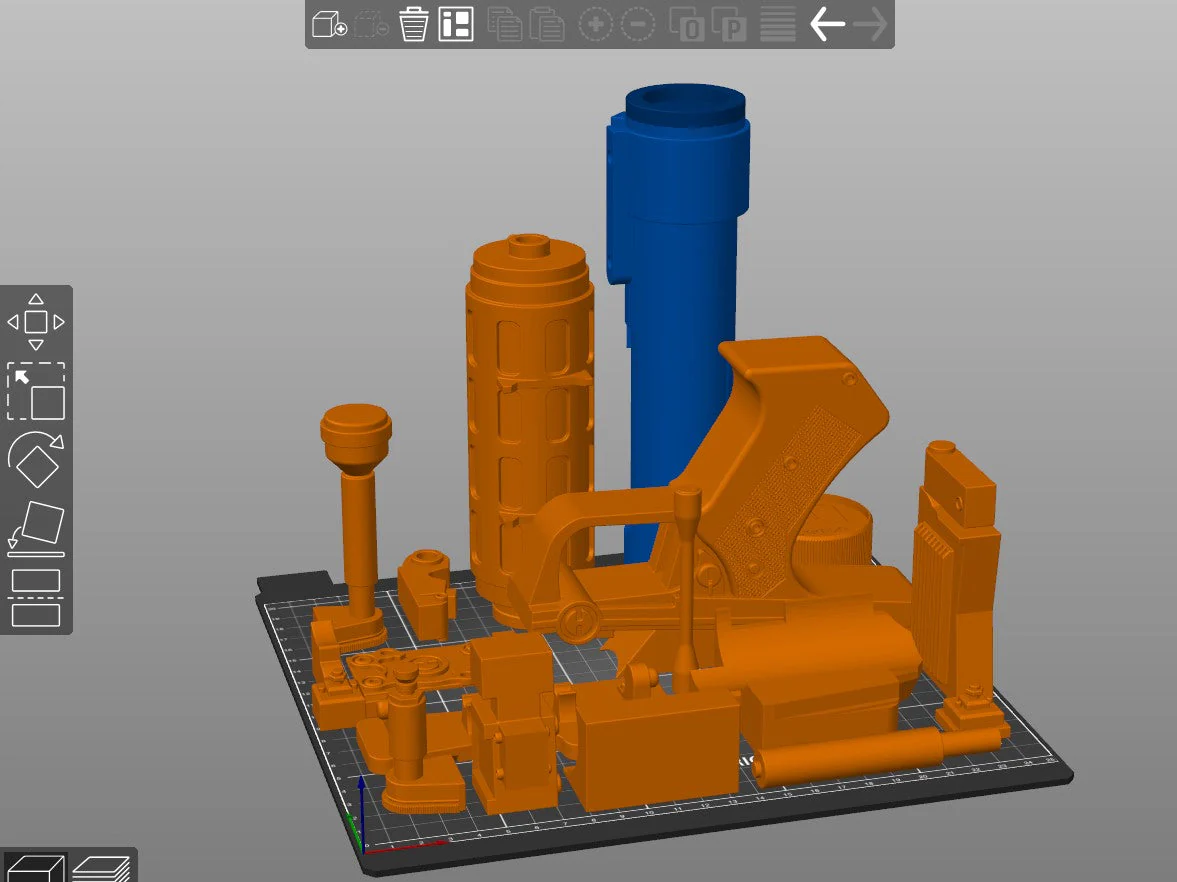This screenshot has height=882, width=1177.
Task: Delete all objects with trash icon
Action: point(413,24)
